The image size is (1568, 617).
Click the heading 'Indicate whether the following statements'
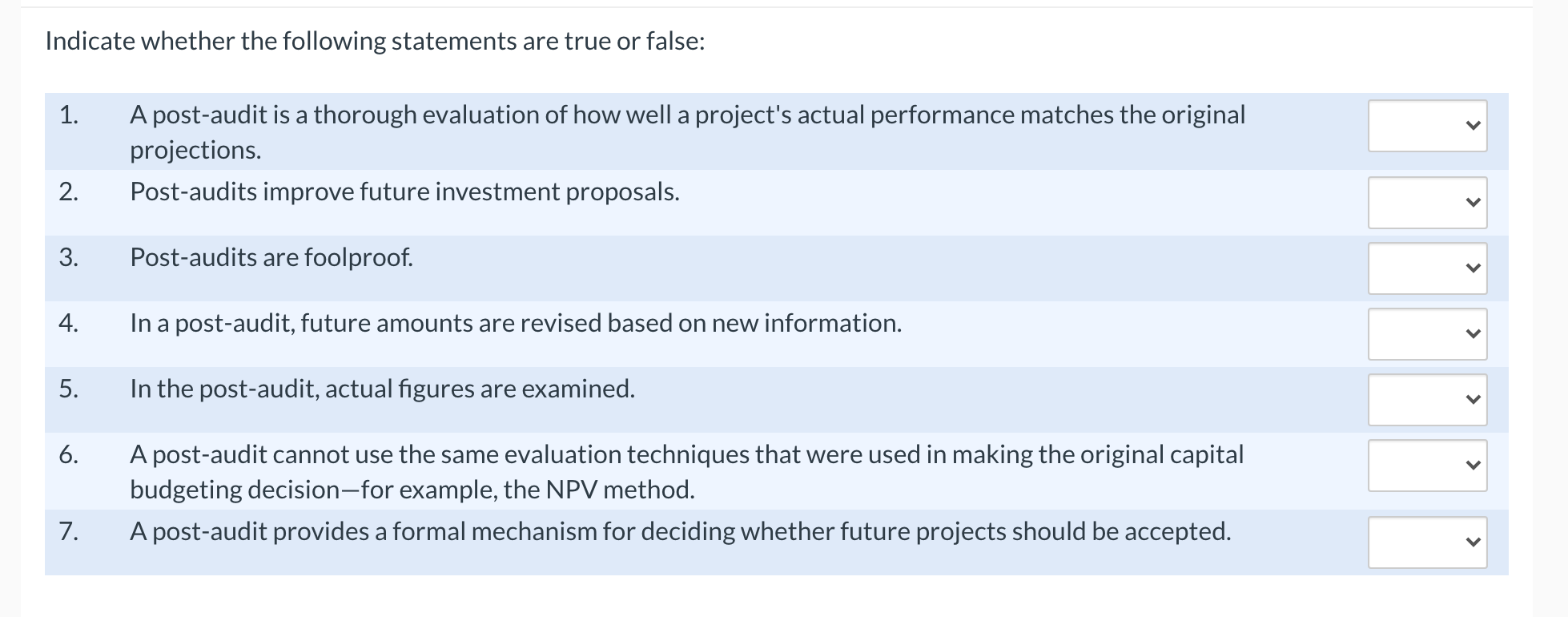375,40
